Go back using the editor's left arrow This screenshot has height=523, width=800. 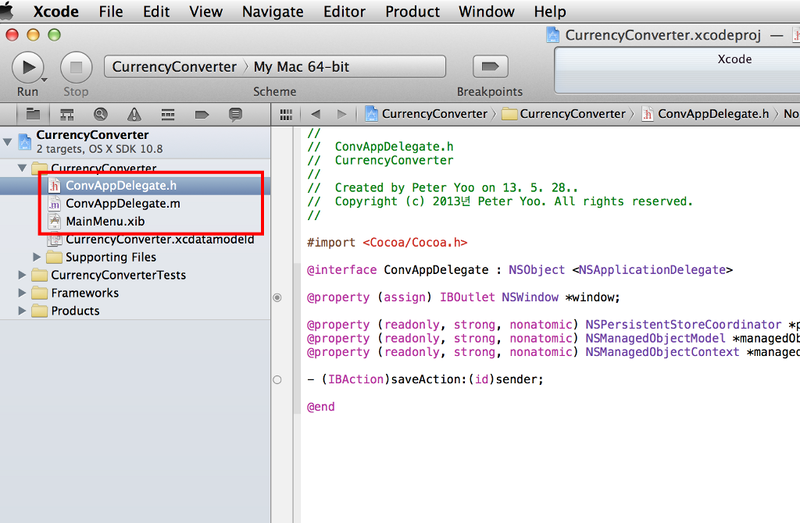316,114
